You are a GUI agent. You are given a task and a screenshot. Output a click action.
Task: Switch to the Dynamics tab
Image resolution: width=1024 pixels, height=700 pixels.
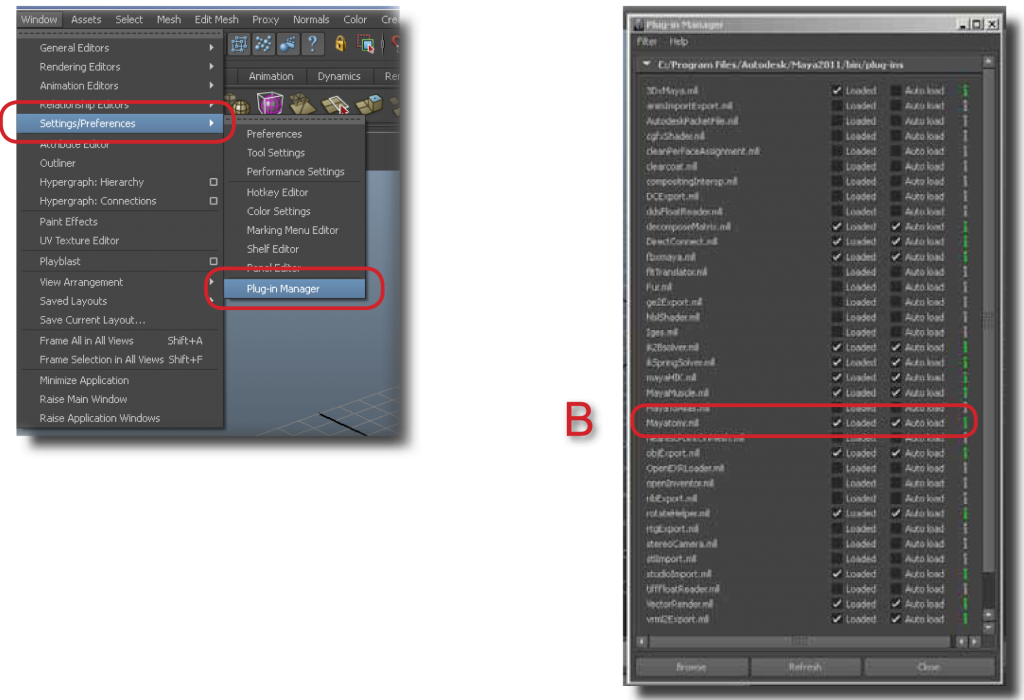[x=339, y=75]
